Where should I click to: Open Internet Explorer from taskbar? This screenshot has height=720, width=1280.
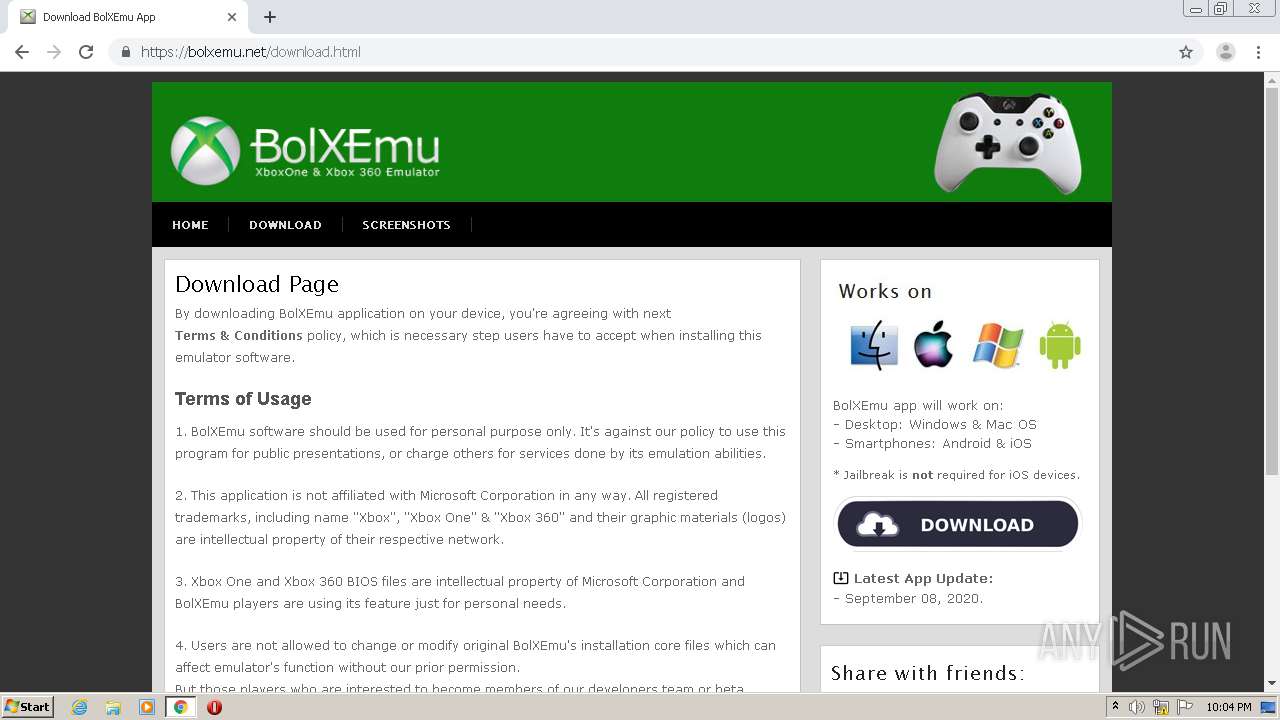click(79, 707)
